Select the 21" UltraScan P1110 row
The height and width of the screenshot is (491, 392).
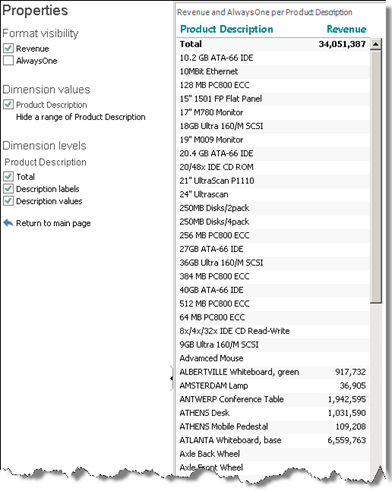[273, 181]
